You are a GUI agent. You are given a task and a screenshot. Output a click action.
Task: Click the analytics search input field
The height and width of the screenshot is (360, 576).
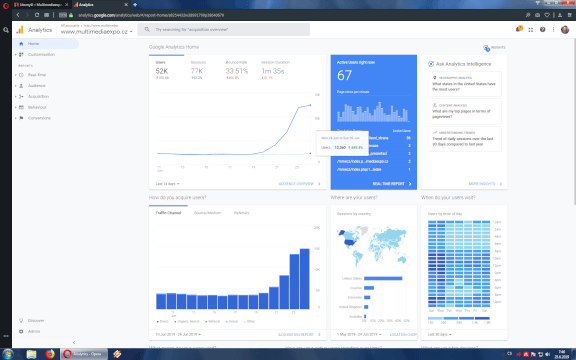(x=224, y=29)
